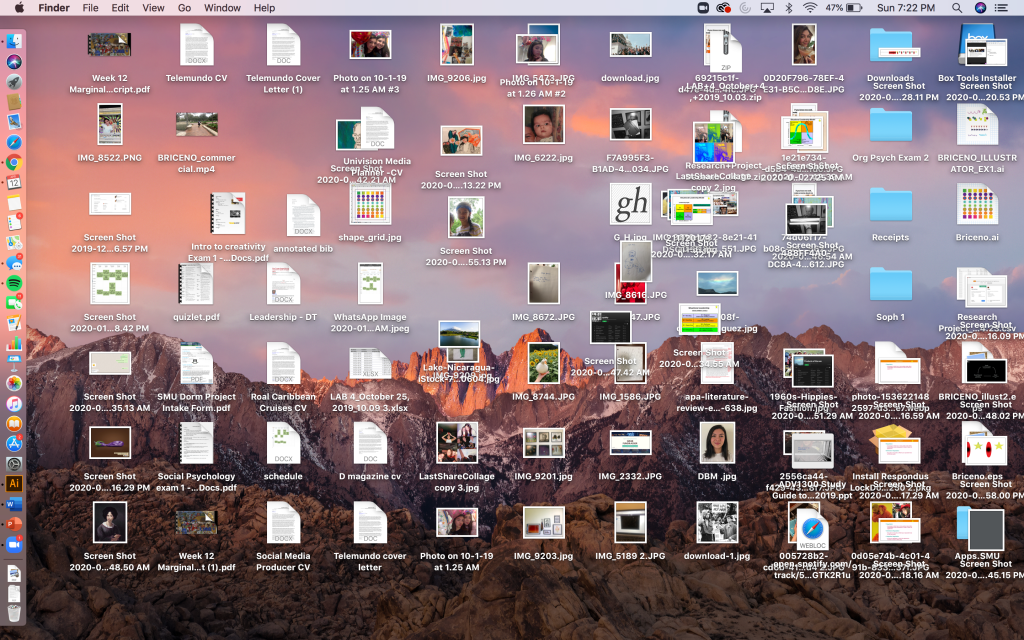Viewport: 1024px width, 640px height.
Task: Open Spotify from the dock
Action: (14, 284)
